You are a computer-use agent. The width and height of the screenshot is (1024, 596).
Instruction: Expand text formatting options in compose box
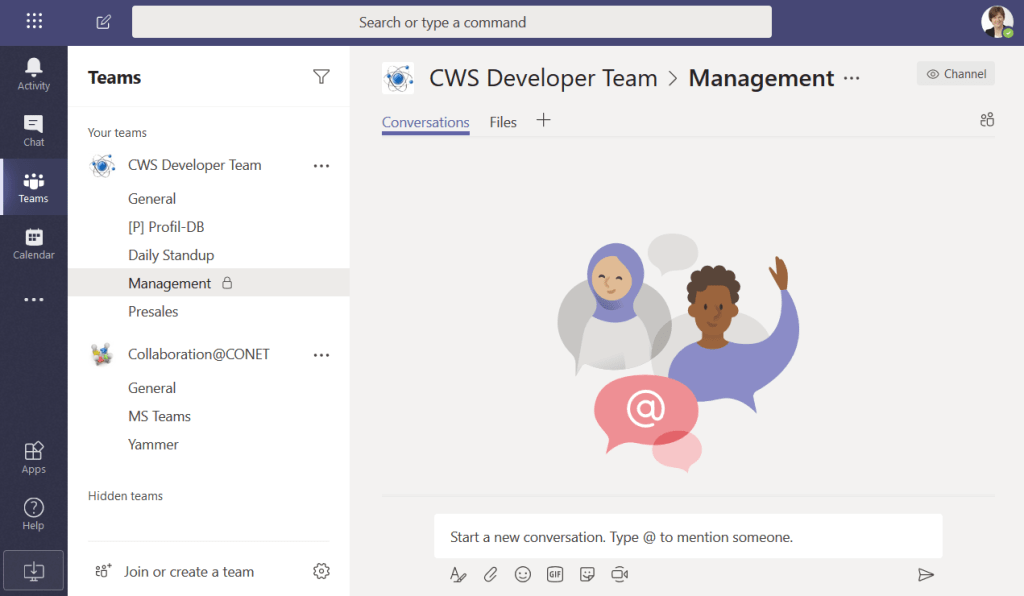pyautogui.click(x=458, y=574)
